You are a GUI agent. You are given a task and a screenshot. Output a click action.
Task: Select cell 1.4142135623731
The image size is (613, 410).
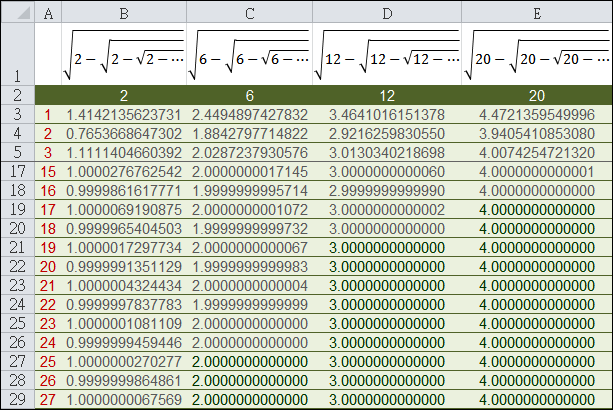(124, 115)
